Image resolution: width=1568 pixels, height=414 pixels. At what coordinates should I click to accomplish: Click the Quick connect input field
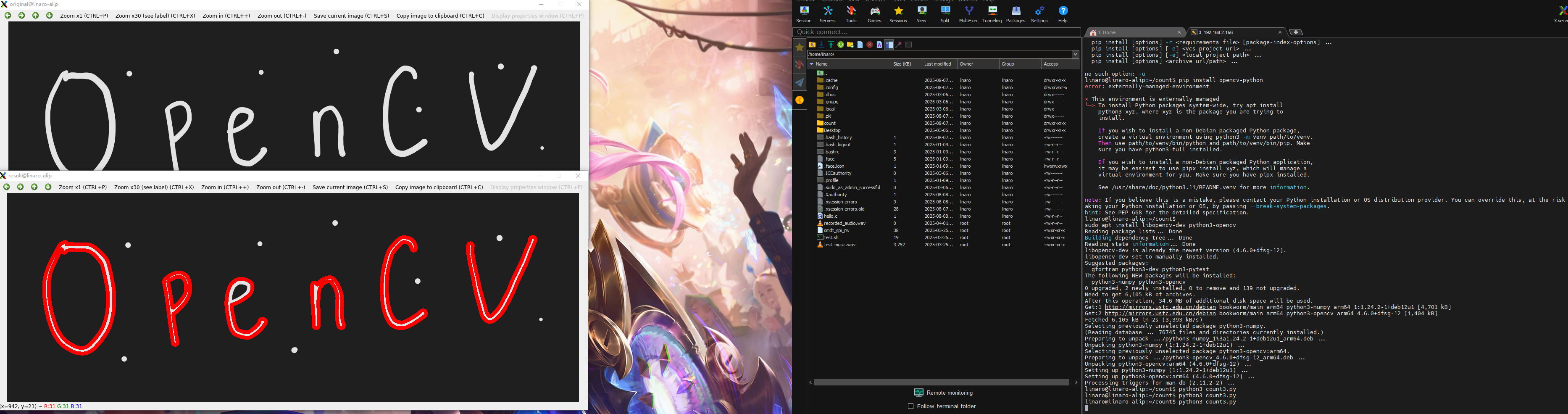pyautogui.click(x=936, y=32)
